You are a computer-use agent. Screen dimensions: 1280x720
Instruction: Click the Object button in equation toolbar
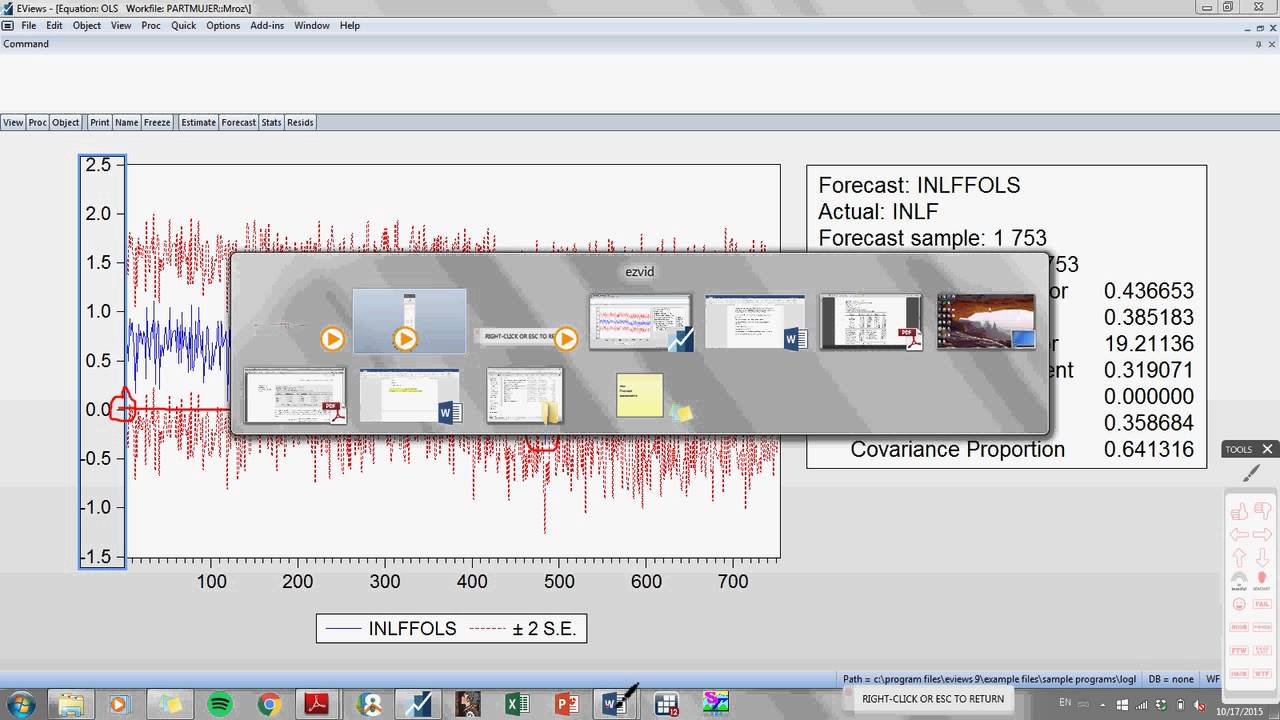tap(66, 123)
